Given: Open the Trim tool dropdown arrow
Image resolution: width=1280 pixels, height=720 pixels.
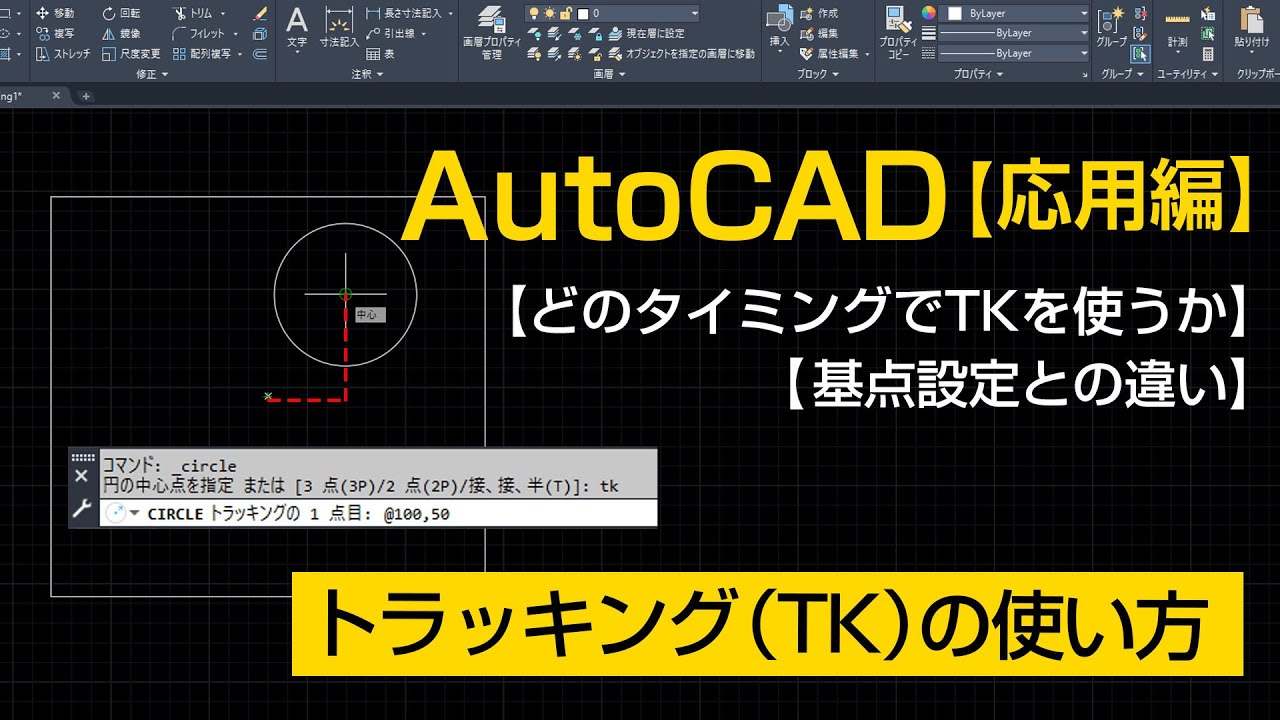Looking at the screenshot, I should coord(222,14).
